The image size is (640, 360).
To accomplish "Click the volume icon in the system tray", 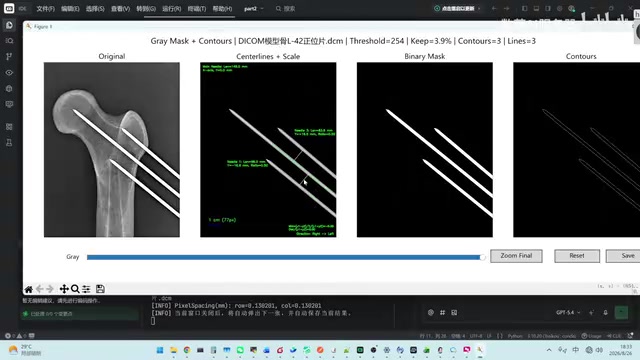I will (x=599, y=350).
